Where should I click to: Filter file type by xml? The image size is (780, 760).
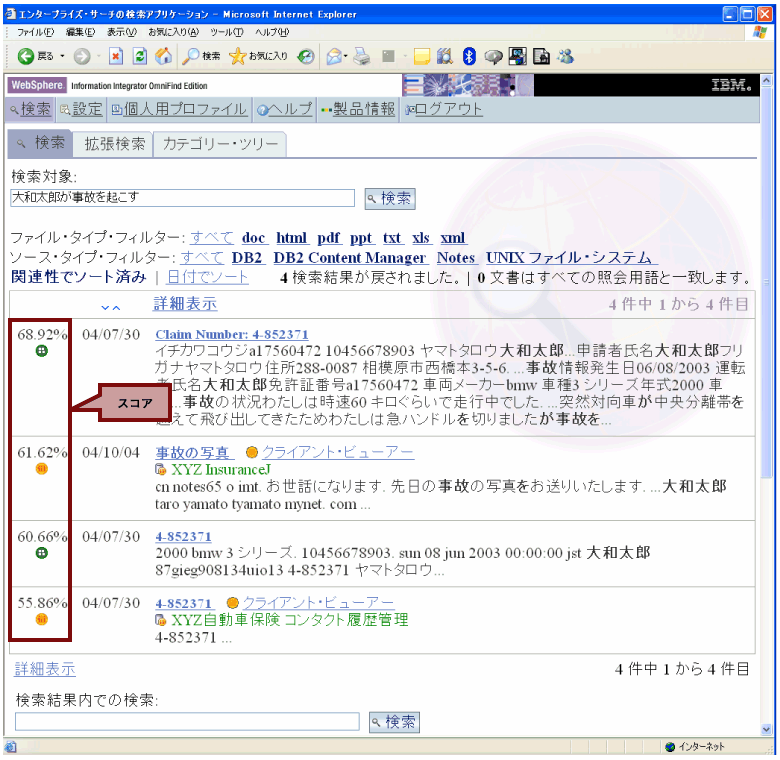click(x=453, y=238)
